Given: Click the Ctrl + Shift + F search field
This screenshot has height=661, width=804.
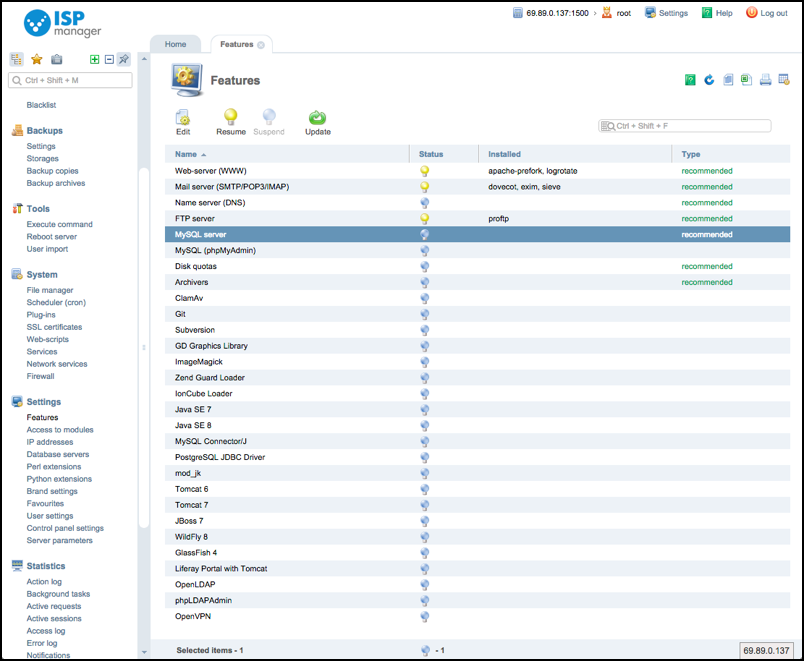Looking at the screenshot, I should tap(691, 126).
